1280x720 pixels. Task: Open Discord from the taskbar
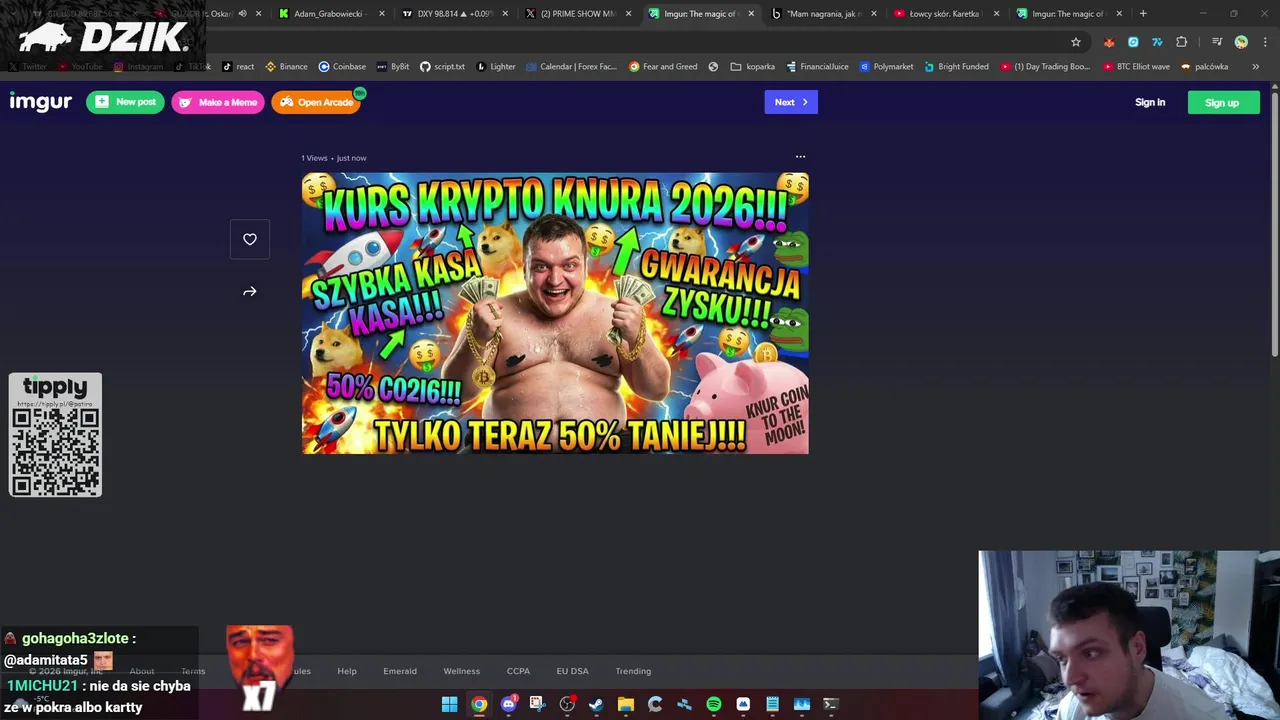[508, 704]
